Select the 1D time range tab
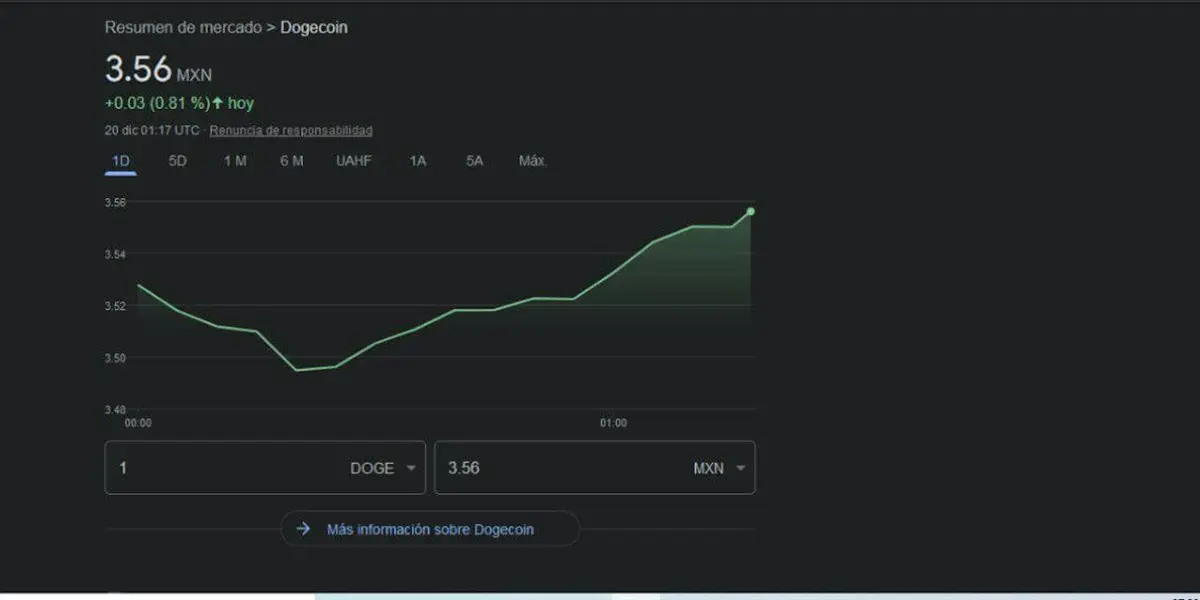 tap(120, 161)
